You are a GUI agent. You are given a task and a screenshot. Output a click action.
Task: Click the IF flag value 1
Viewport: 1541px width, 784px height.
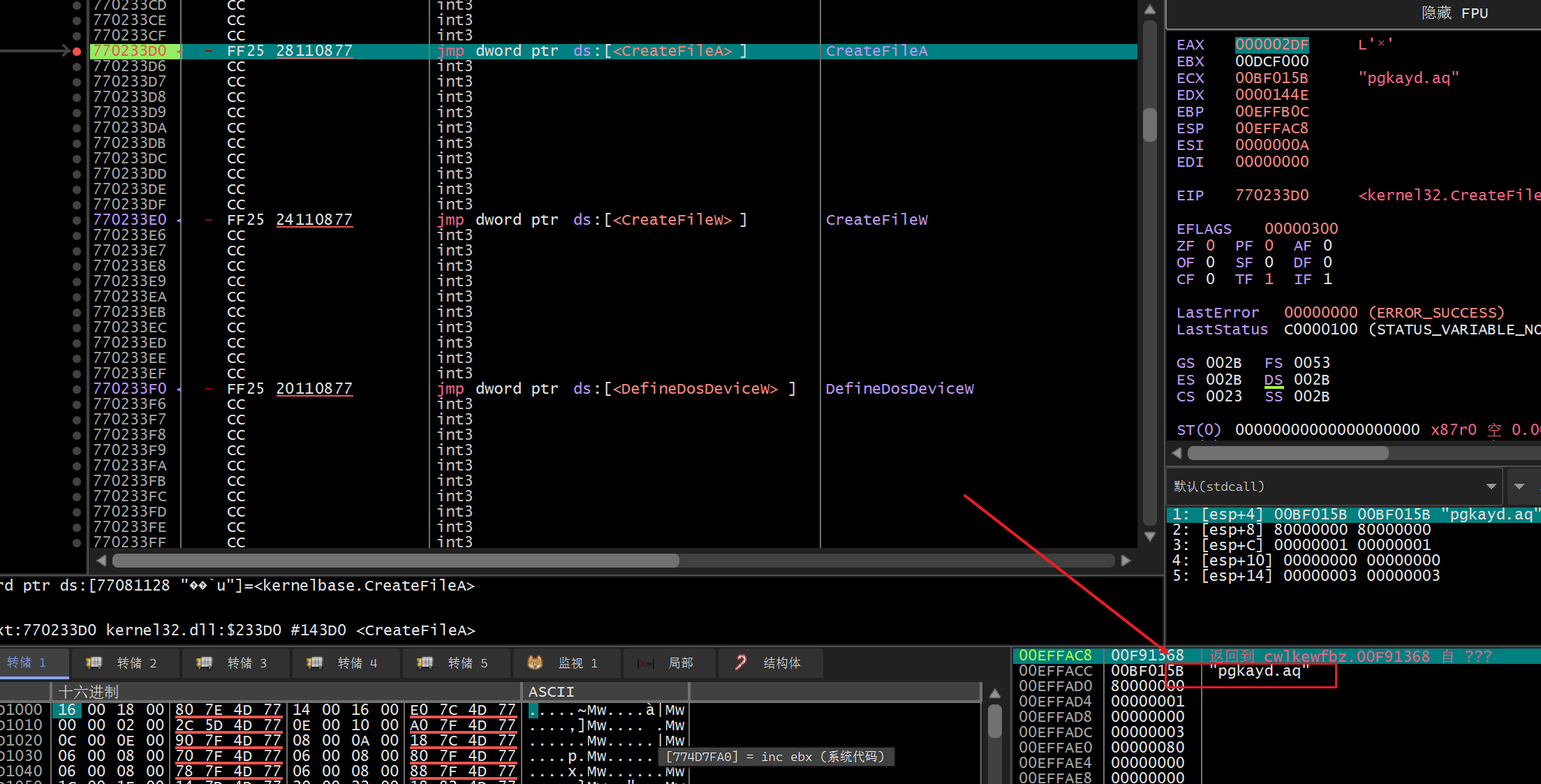pos(1327,279)
